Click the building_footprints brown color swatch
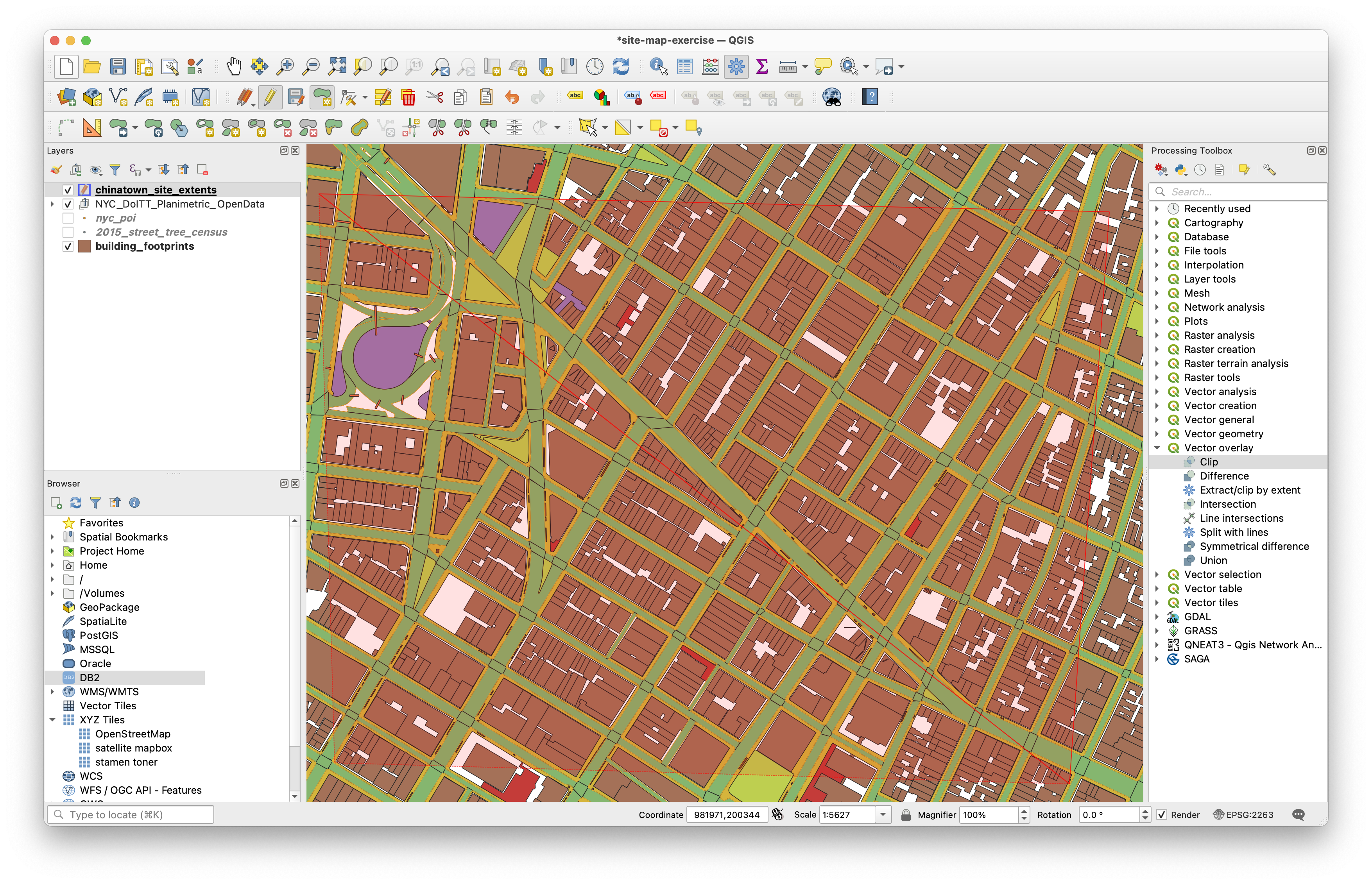Screen dimensions: 1372x884 (84, 246)
